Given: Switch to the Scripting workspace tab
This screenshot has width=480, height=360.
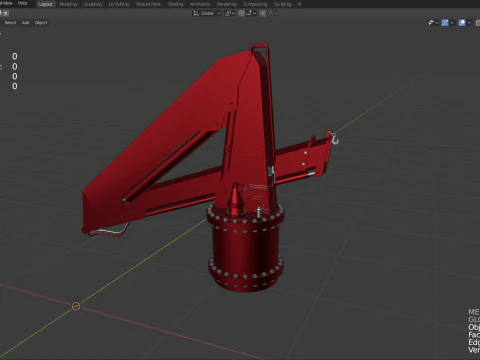Looking at the screenshot, I should 283,4.
